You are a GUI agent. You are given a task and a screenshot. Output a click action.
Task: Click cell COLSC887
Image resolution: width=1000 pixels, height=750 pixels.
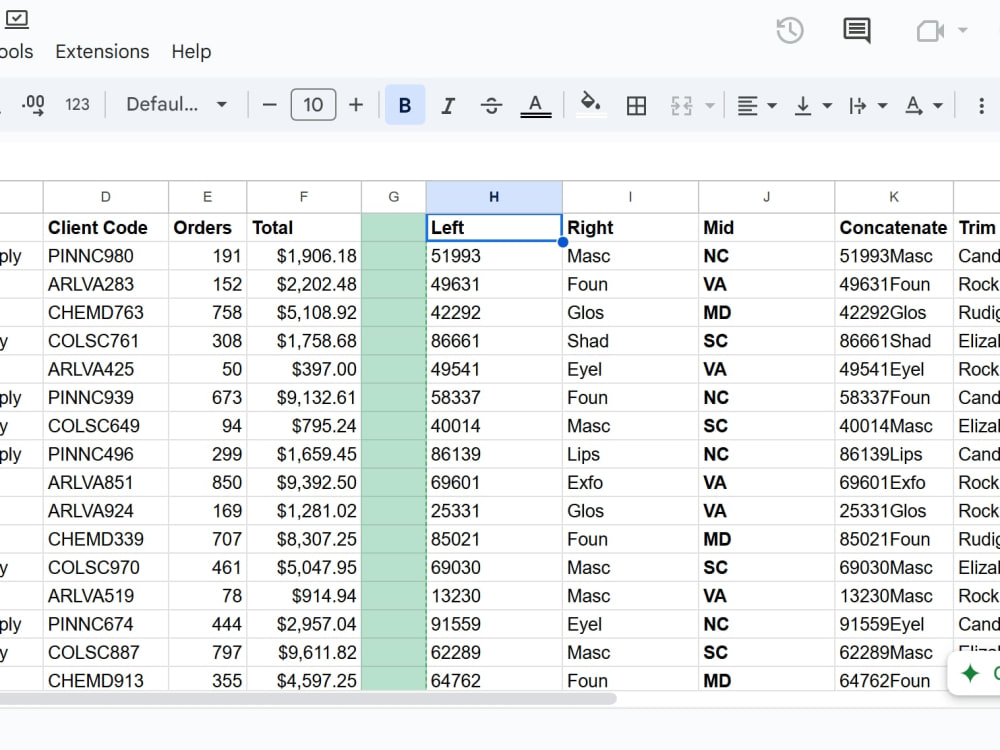coord(106,653)
